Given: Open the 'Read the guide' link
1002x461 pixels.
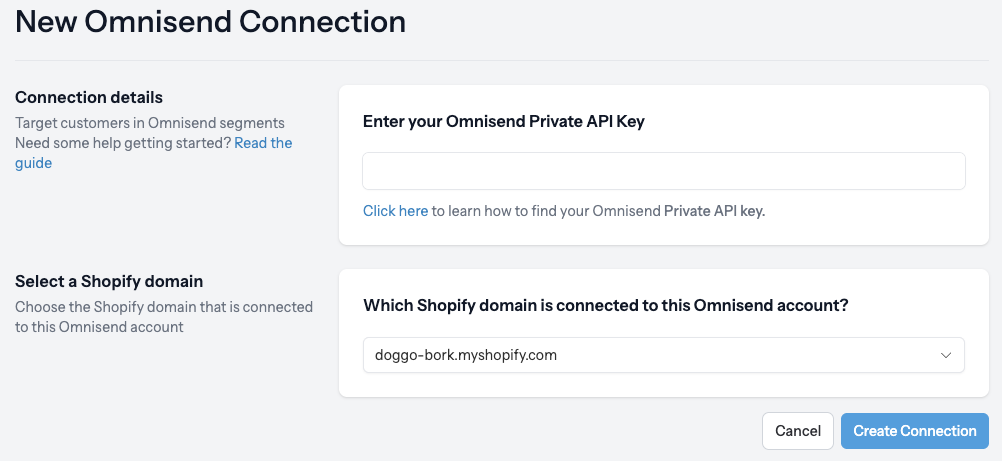Looking at the screenshot, I should coord(153,153).
